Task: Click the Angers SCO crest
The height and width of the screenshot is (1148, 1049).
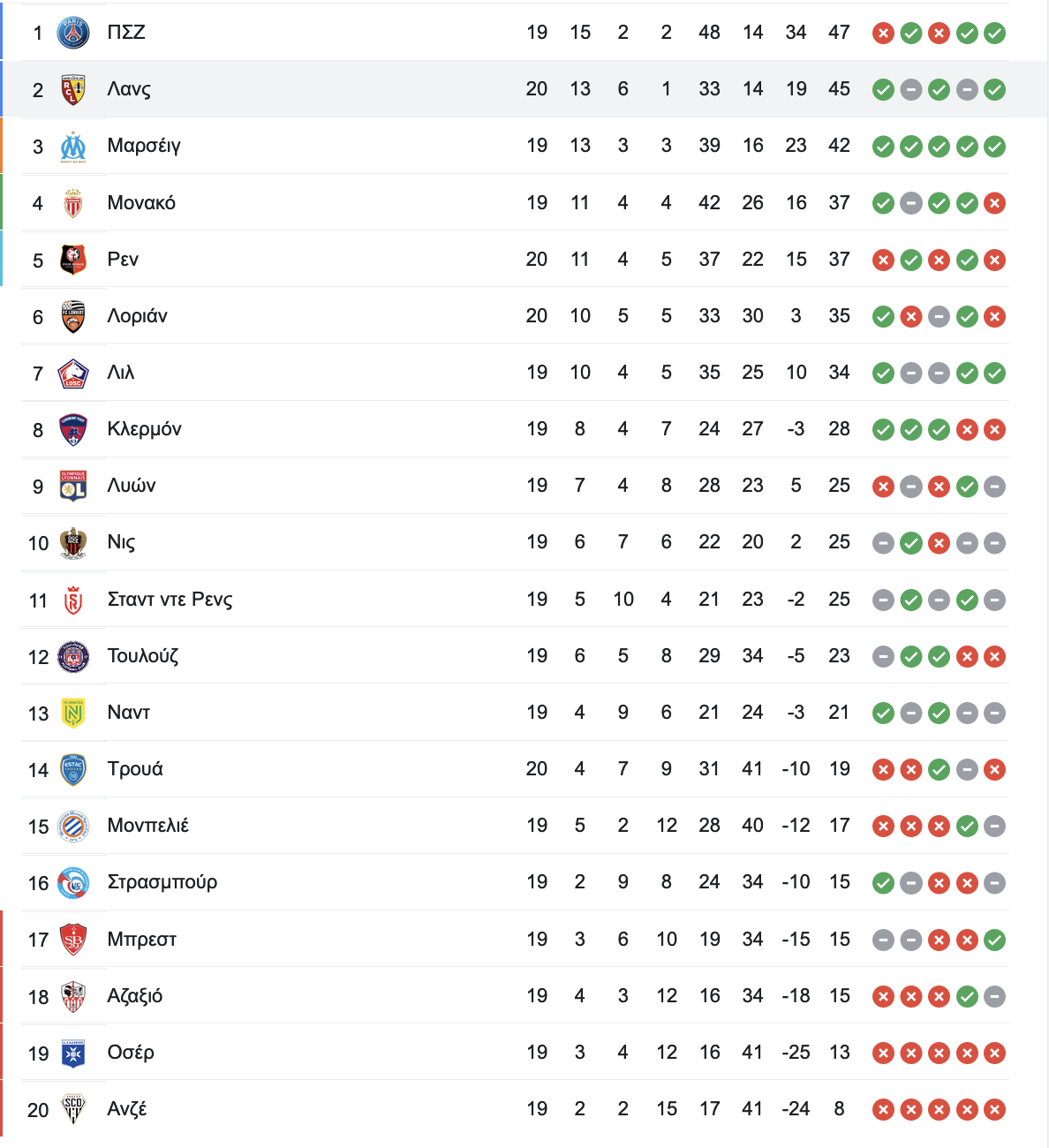Action: [73, 1109]
